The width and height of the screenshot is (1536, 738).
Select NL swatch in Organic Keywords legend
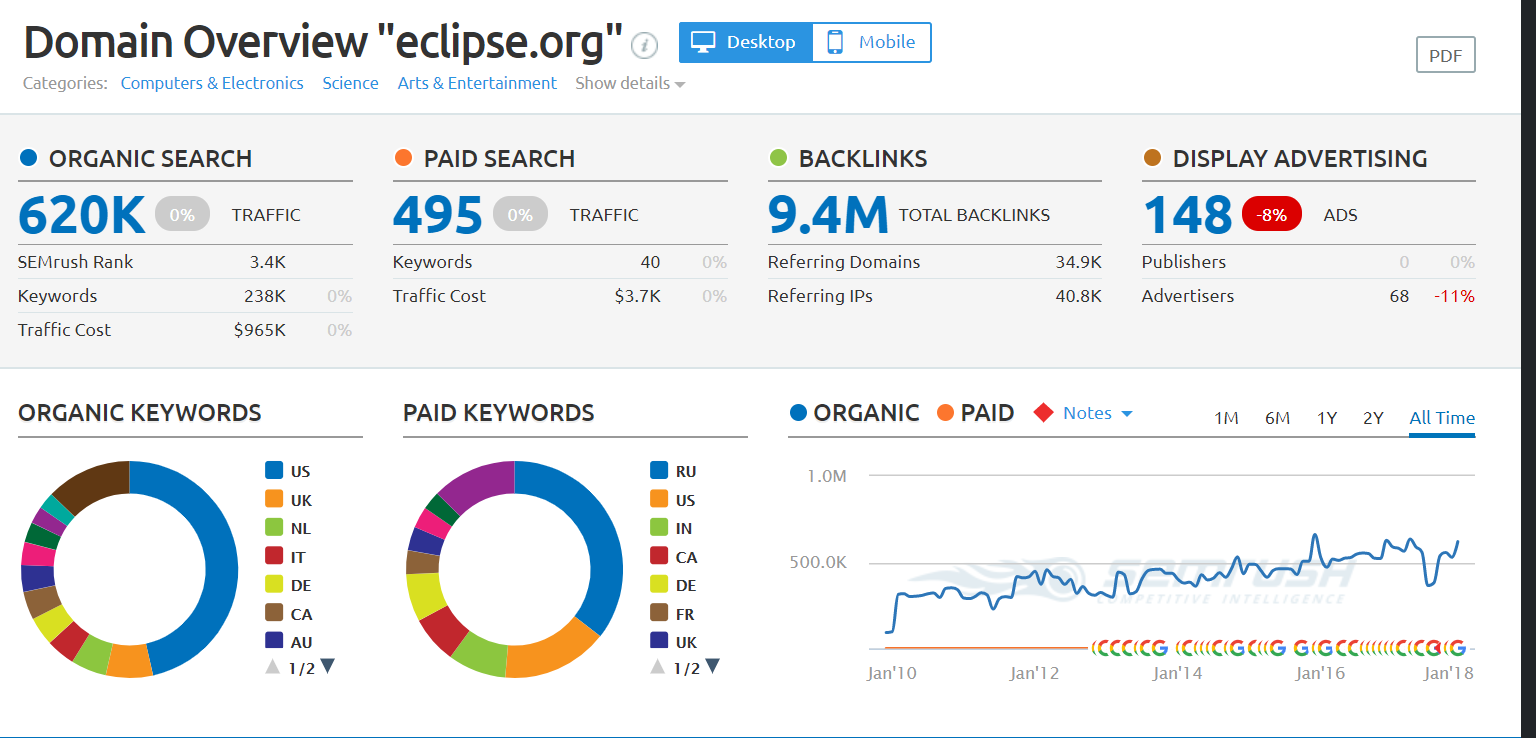pyautogui.click(x=274, y=527)
